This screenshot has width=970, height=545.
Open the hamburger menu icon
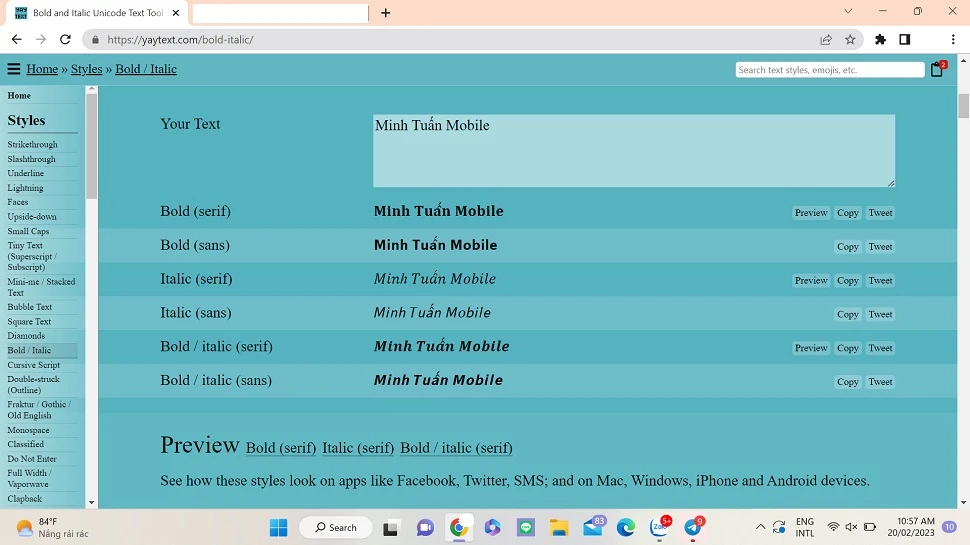tap(14, 69)
